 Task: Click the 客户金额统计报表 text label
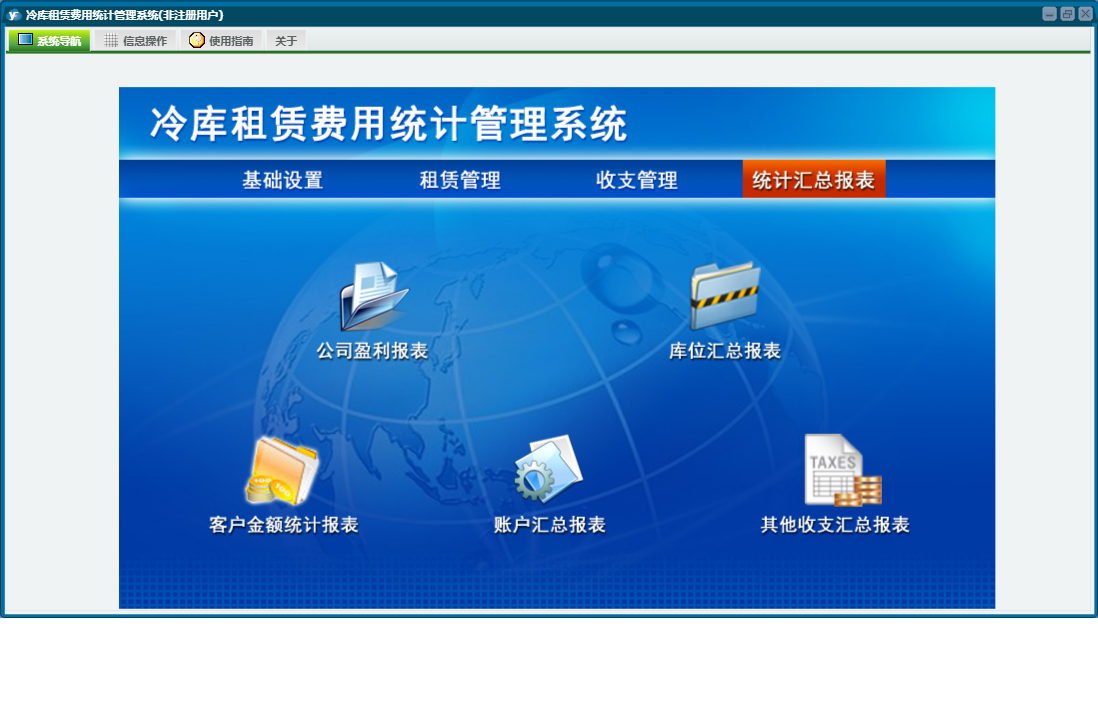(284, 525)
